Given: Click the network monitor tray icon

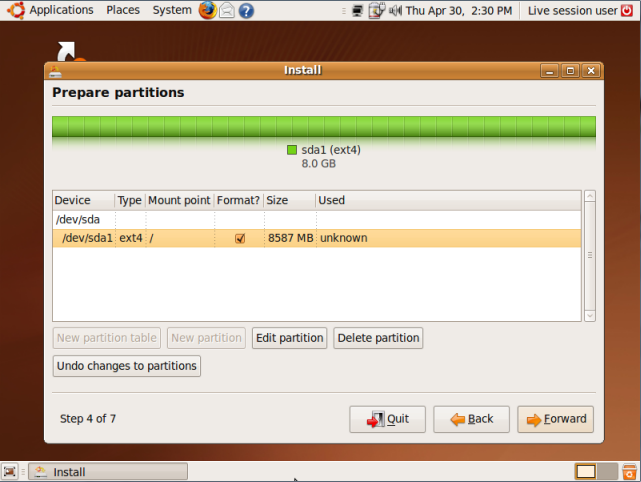Looking at the screenshot, I should tap(357, 11).
